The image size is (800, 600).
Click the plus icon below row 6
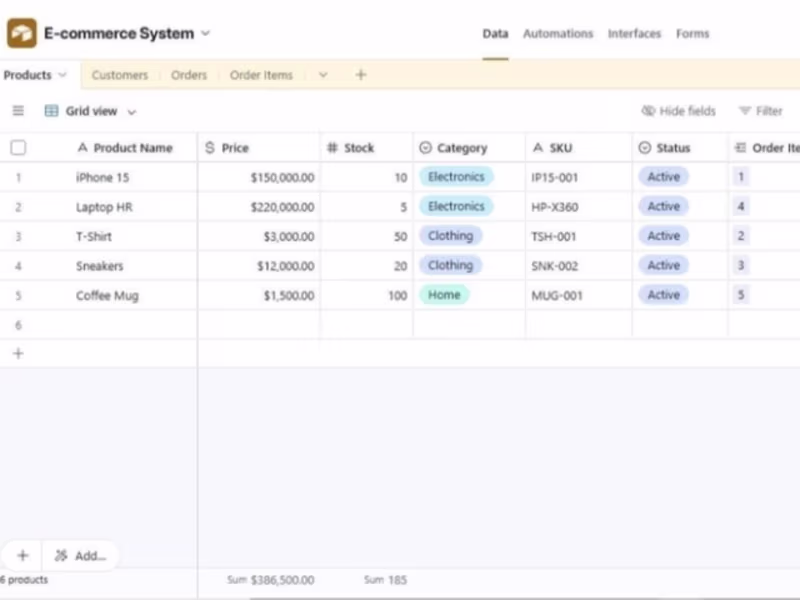tap(18, 353)
